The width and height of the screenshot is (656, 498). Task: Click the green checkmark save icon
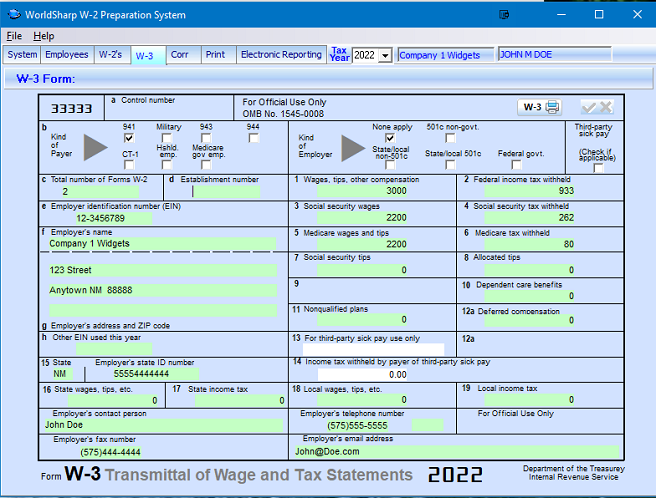click(589, 107)
